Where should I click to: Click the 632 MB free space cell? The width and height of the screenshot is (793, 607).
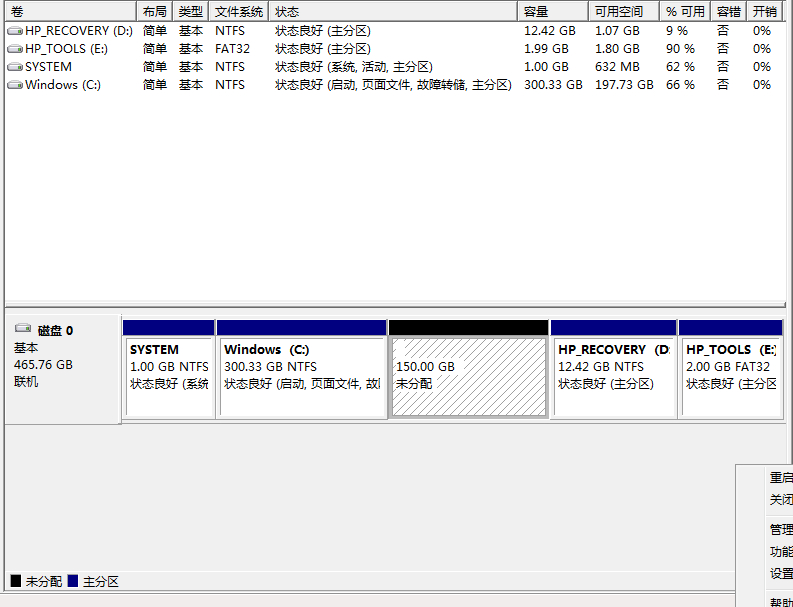point(617,67)
